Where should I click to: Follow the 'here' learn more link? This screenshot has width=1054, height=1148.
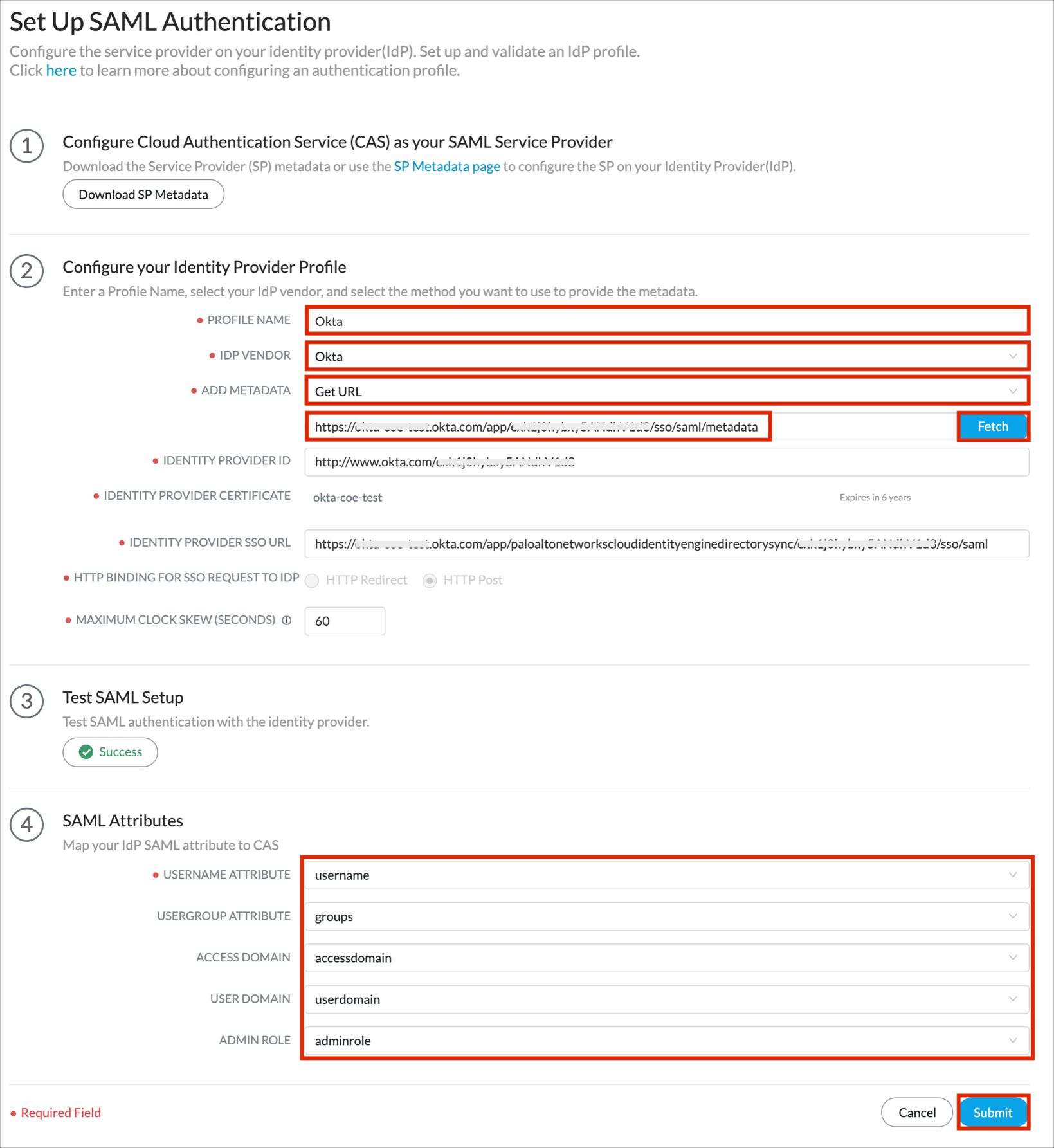[61, 71]
